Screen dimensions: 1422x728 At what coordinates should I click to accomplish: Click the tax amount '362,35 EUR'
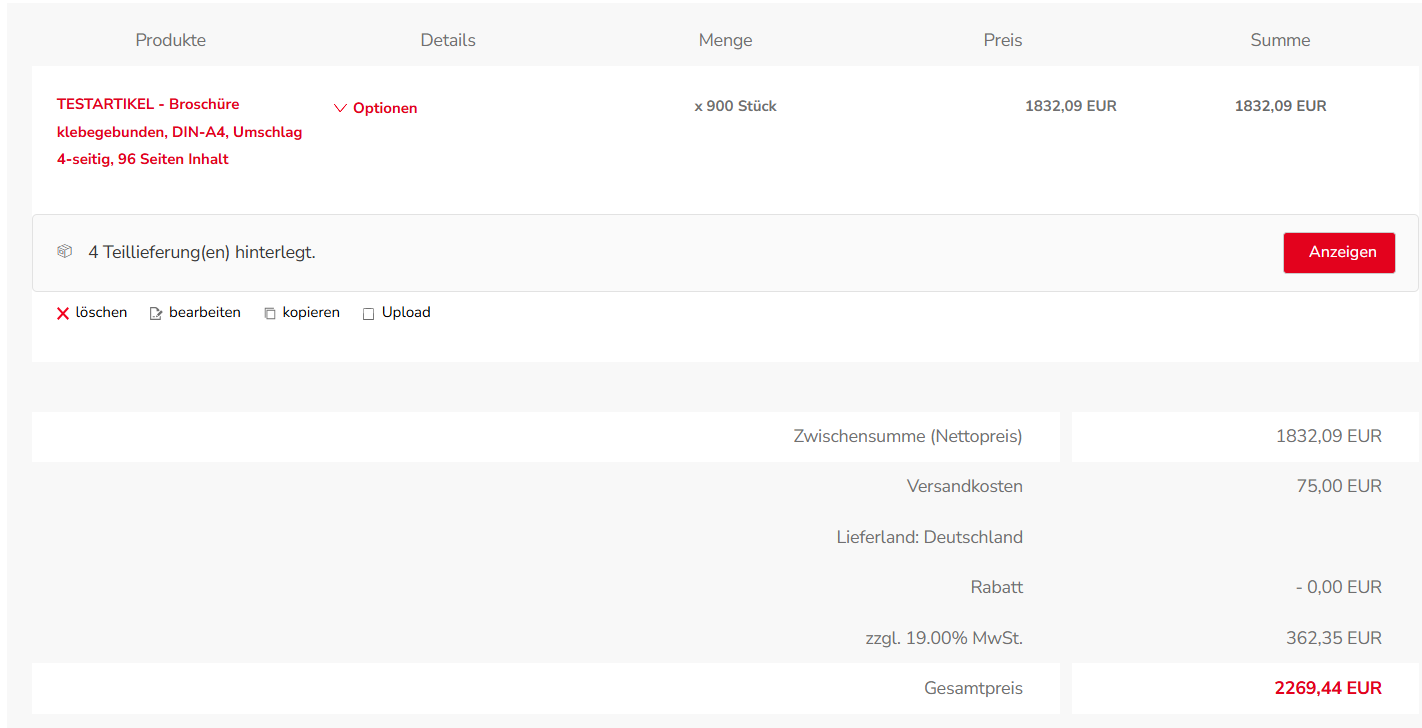(x=1334, y=639)
